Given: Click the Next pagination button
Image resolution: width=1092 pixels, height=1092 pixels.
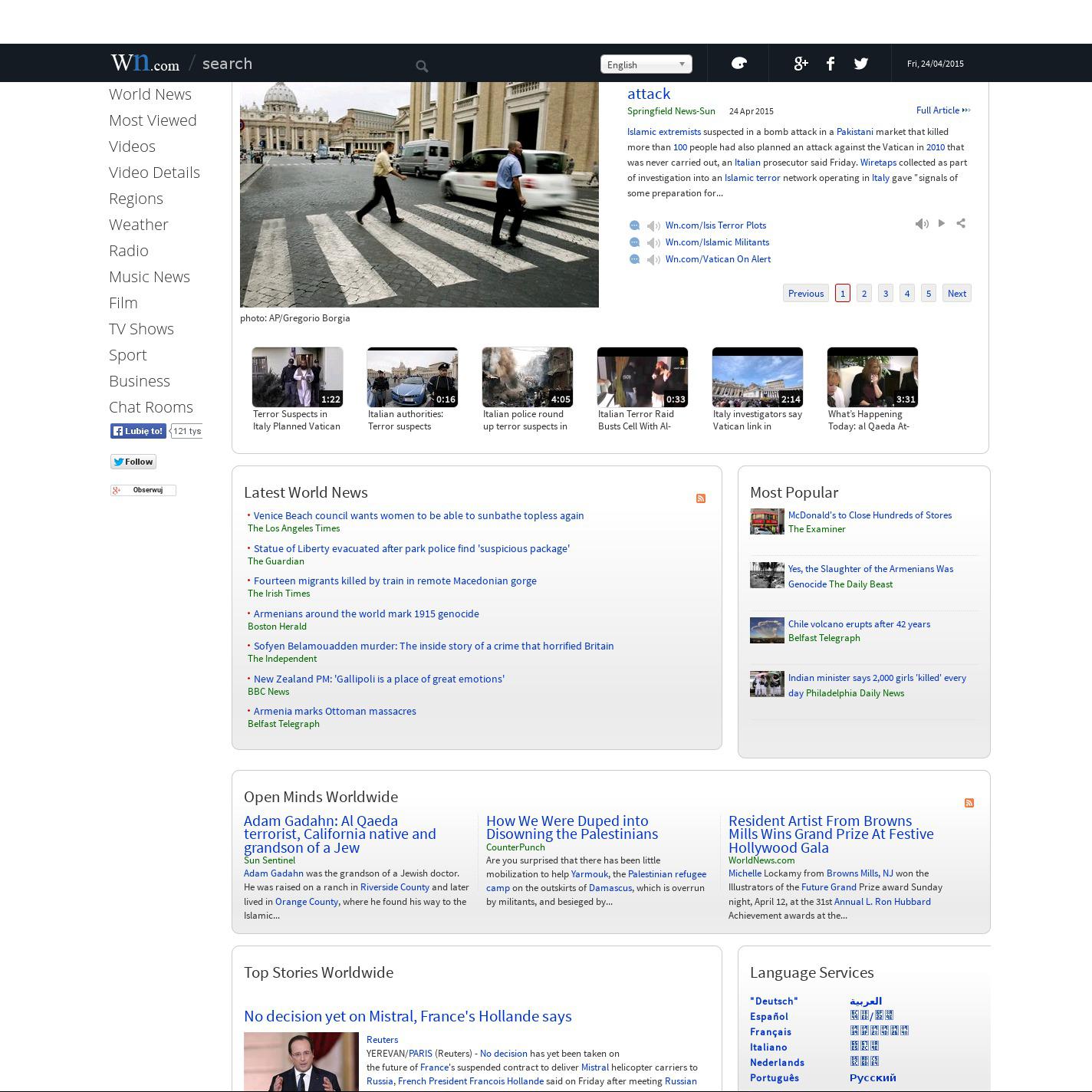Looking at the screenshot, I should click(956, 294).
